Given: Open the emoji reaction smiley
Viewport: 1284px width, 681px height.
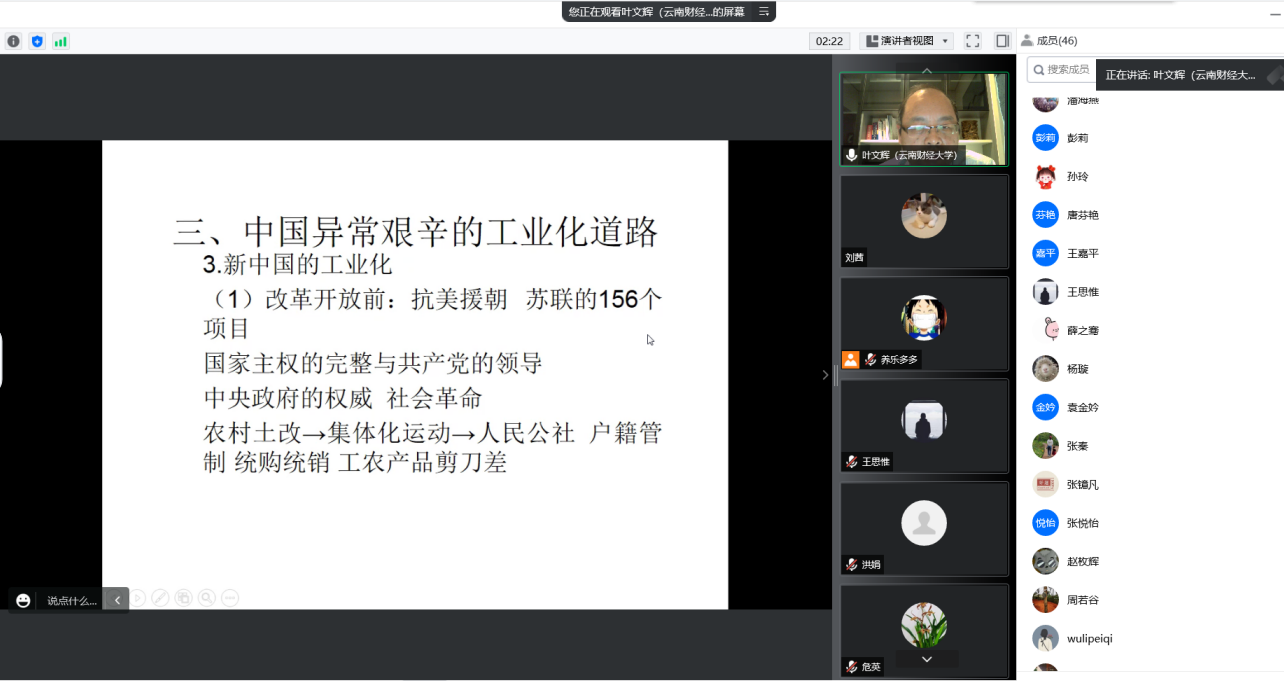Looking at the screenshot, I should click(23, 600).
